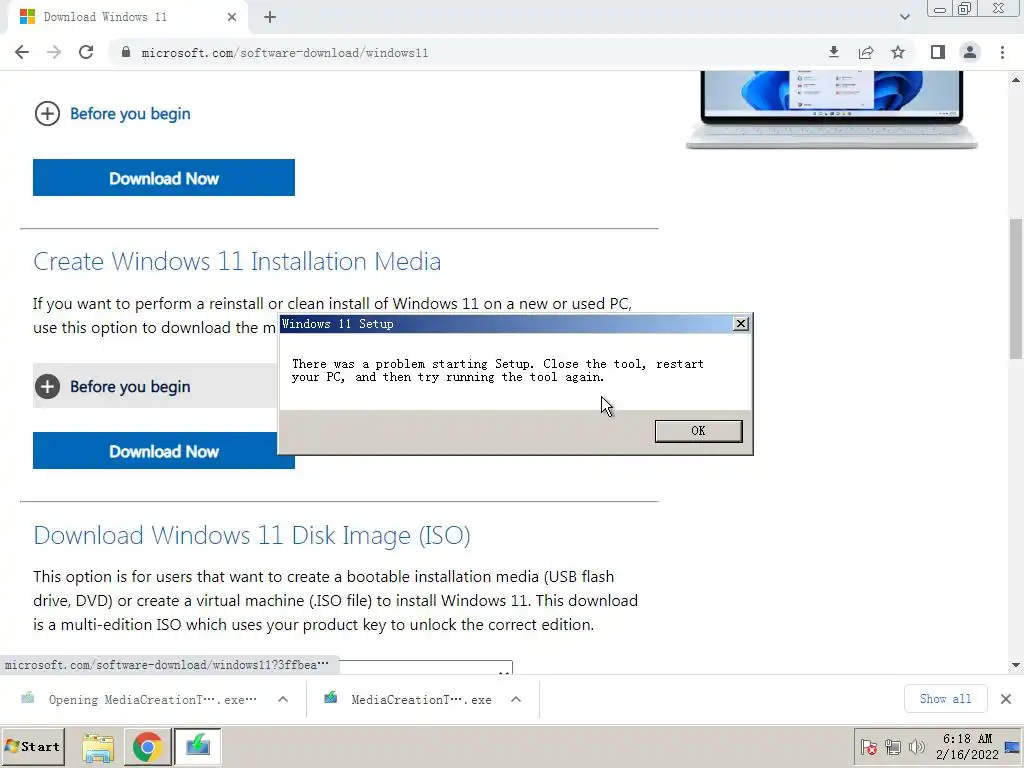Open the MediaCreationT….exe downloaded file
Viewport: 1024px width, 768px height.
(409, 699)
